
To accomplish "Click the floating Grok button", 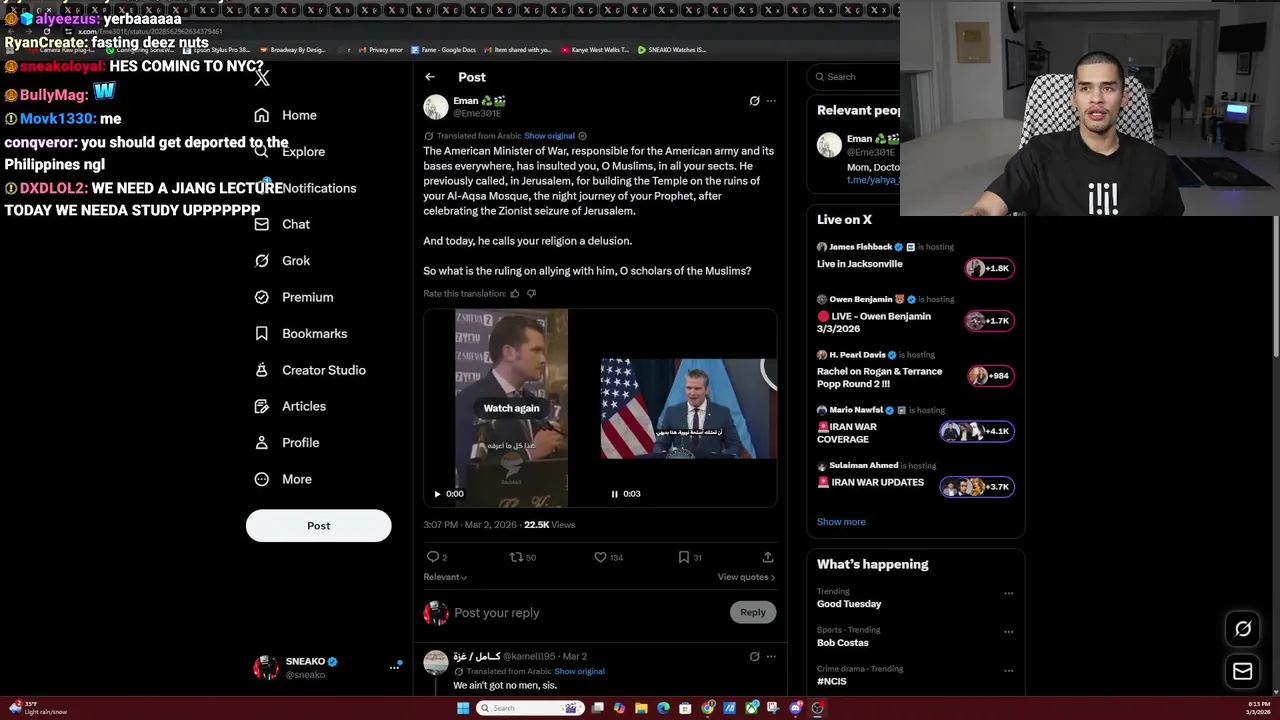I will point(1243,629).
